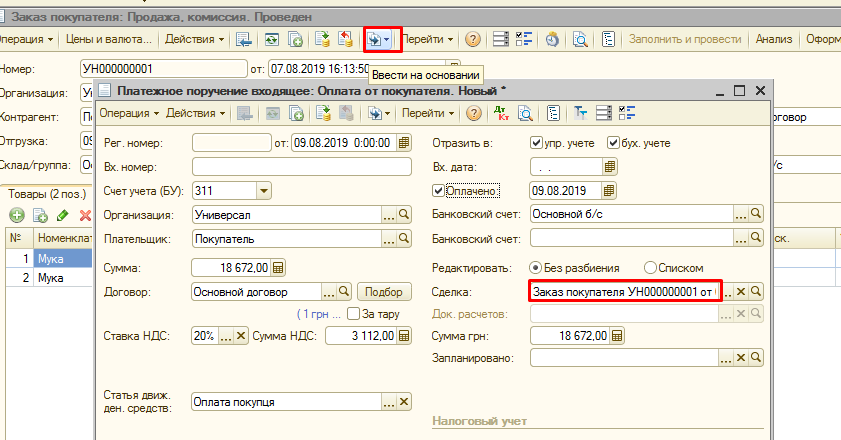Click ДтКт postings icon in payment window
Screen dimensions: 841x440
501,113
